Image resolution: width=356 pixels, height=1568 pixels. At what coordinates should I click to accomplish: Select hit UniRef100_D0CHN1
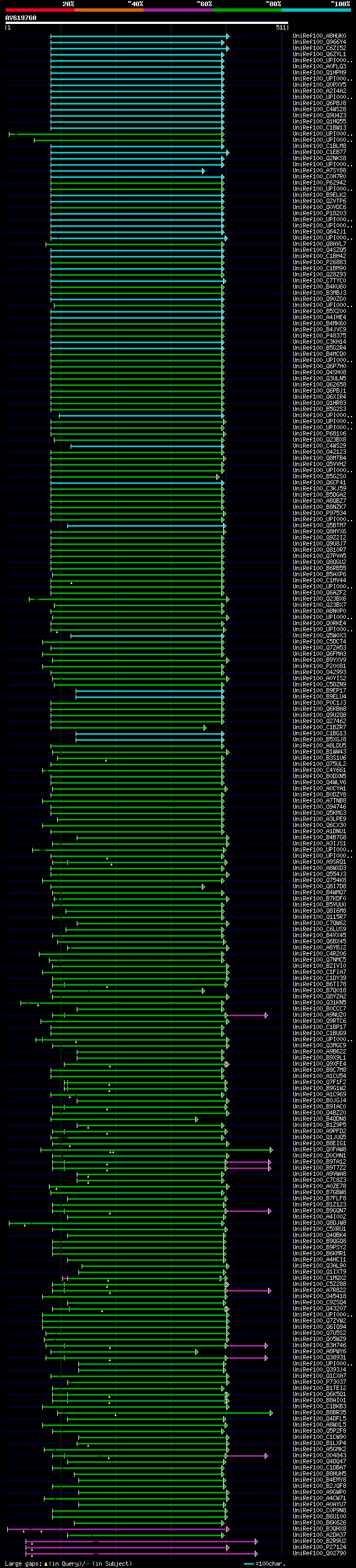(x=319, y=1155)
